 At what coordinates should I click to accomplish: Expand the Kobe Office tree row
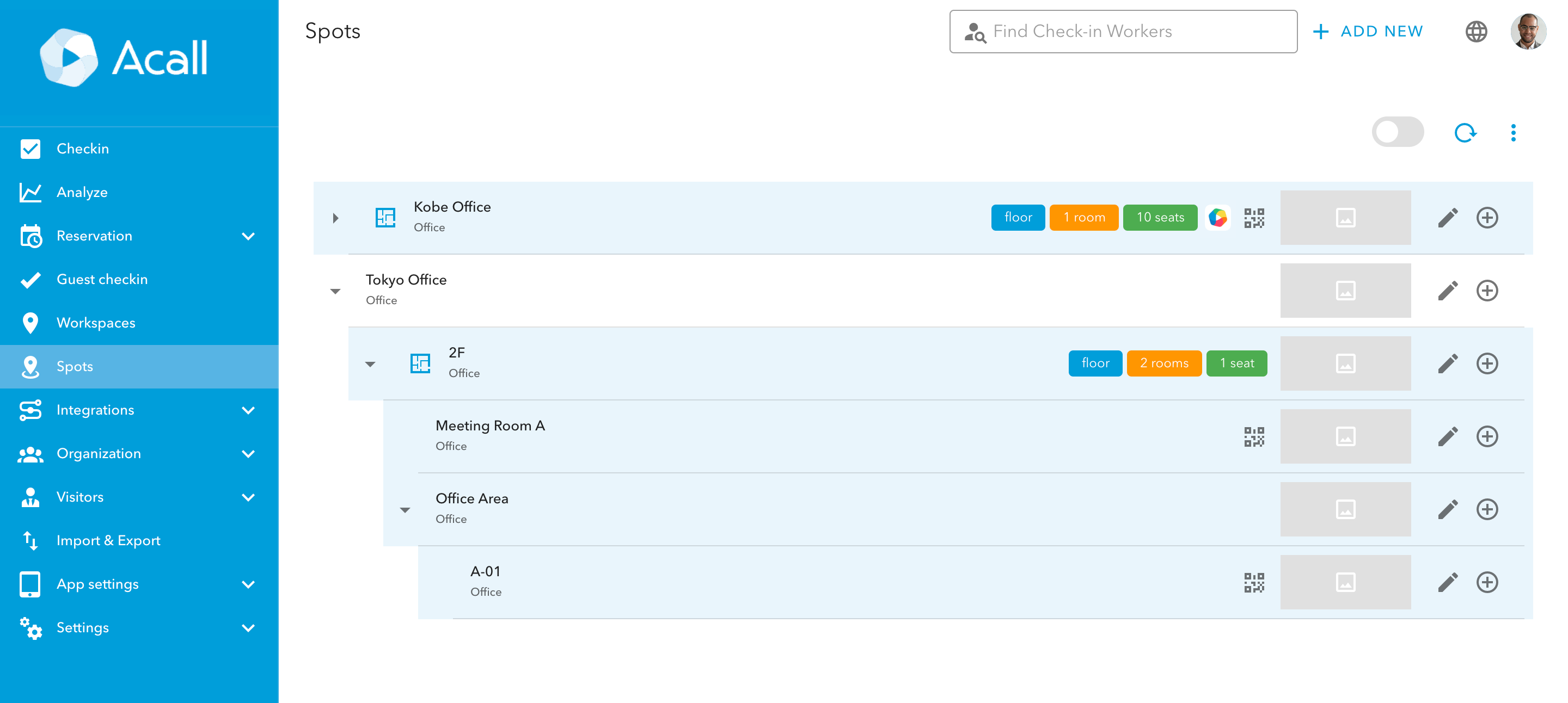coord(335,218)
